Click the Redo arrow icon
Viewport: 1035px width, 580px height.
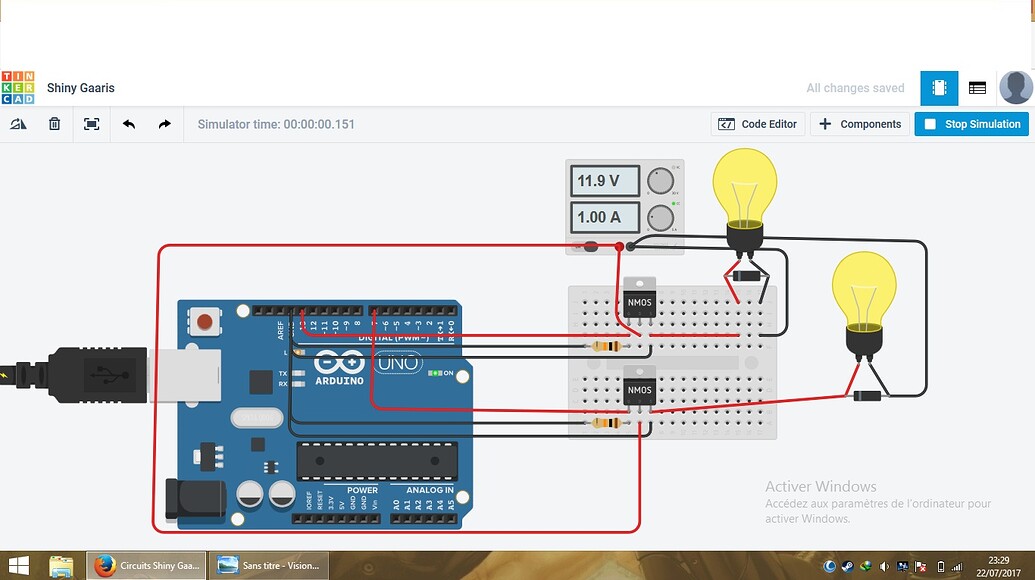pos(163,123)
